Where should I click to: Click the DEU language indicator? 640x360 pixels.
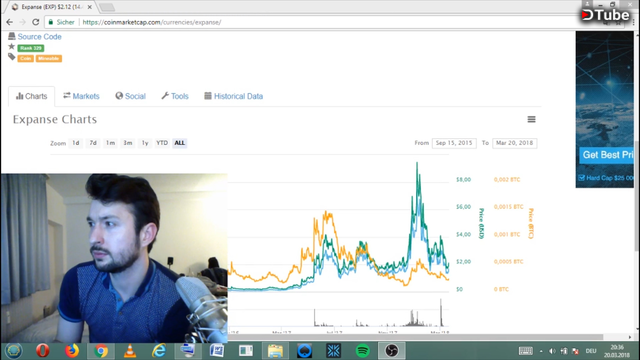pos(591,351)
